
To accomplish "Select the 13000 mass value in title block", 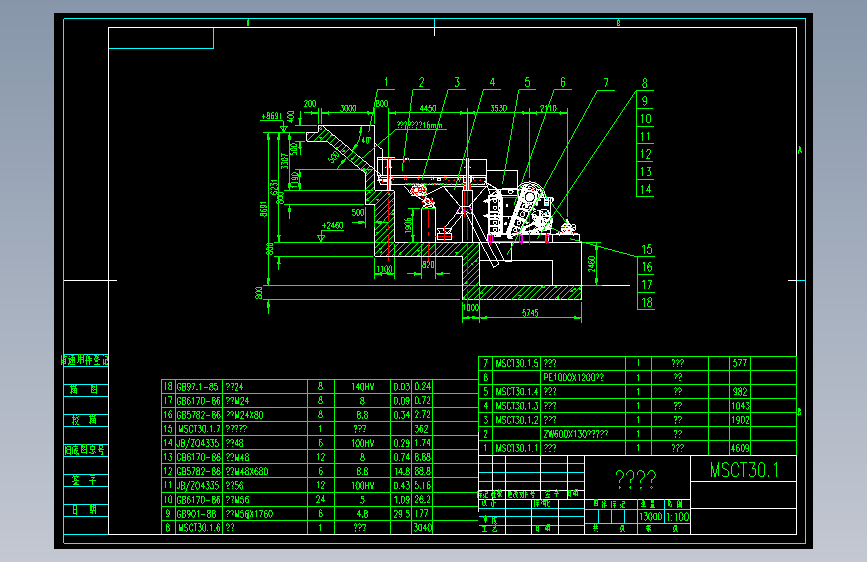I will [650, 517].
